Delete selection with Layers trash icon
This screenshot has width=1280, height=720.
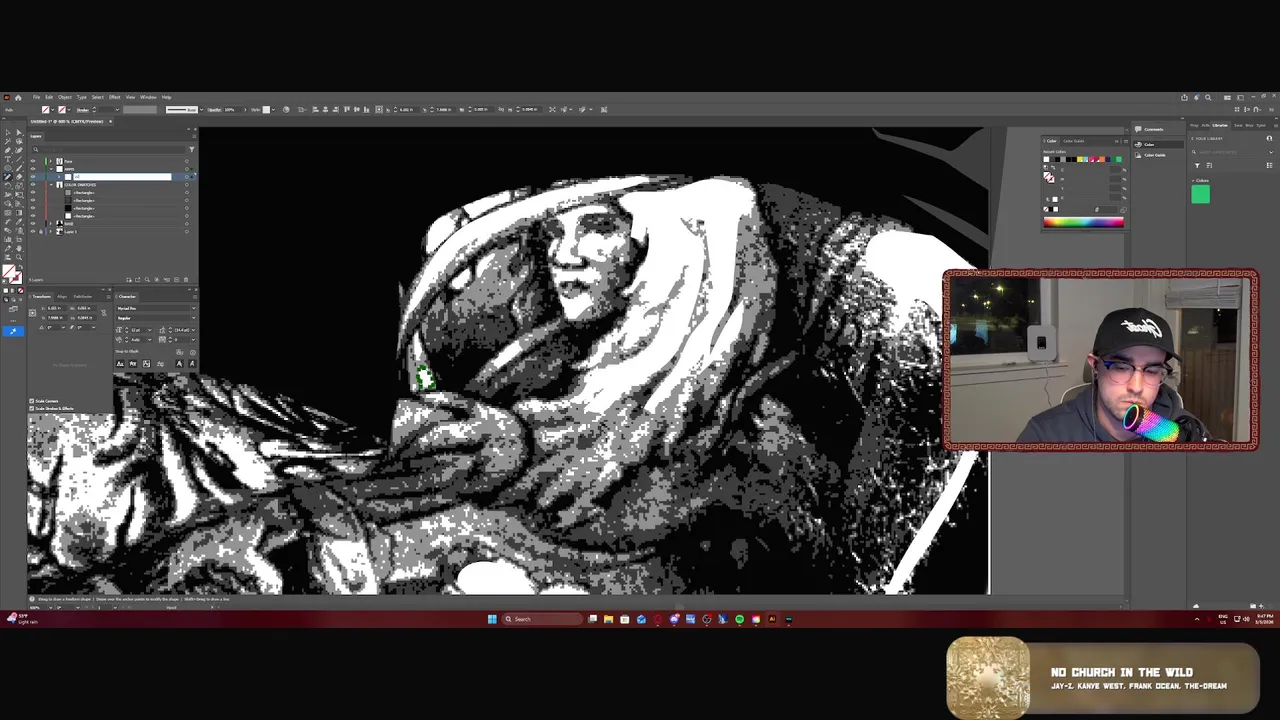point(186,280)
